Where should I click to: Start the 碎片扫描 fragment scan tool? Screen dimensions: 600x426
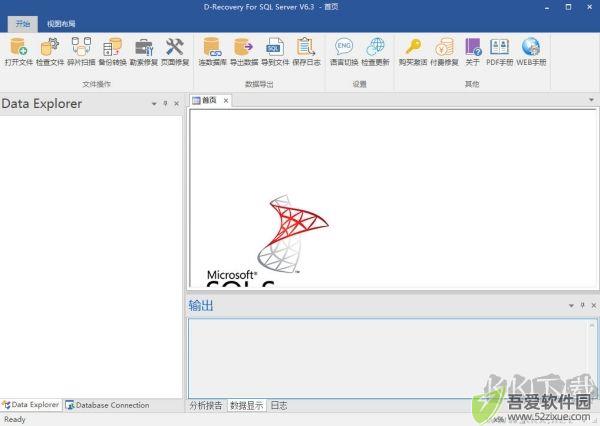(x=81, y=52)
